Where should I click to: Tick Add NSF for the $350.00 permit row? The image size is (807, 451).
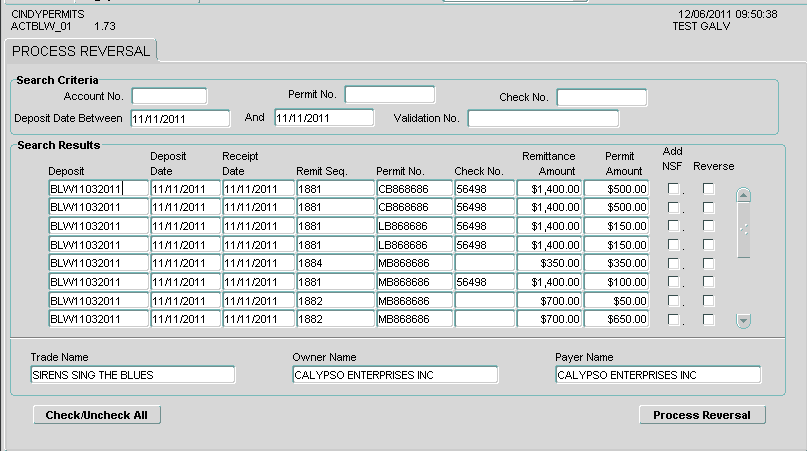[673, 263]
